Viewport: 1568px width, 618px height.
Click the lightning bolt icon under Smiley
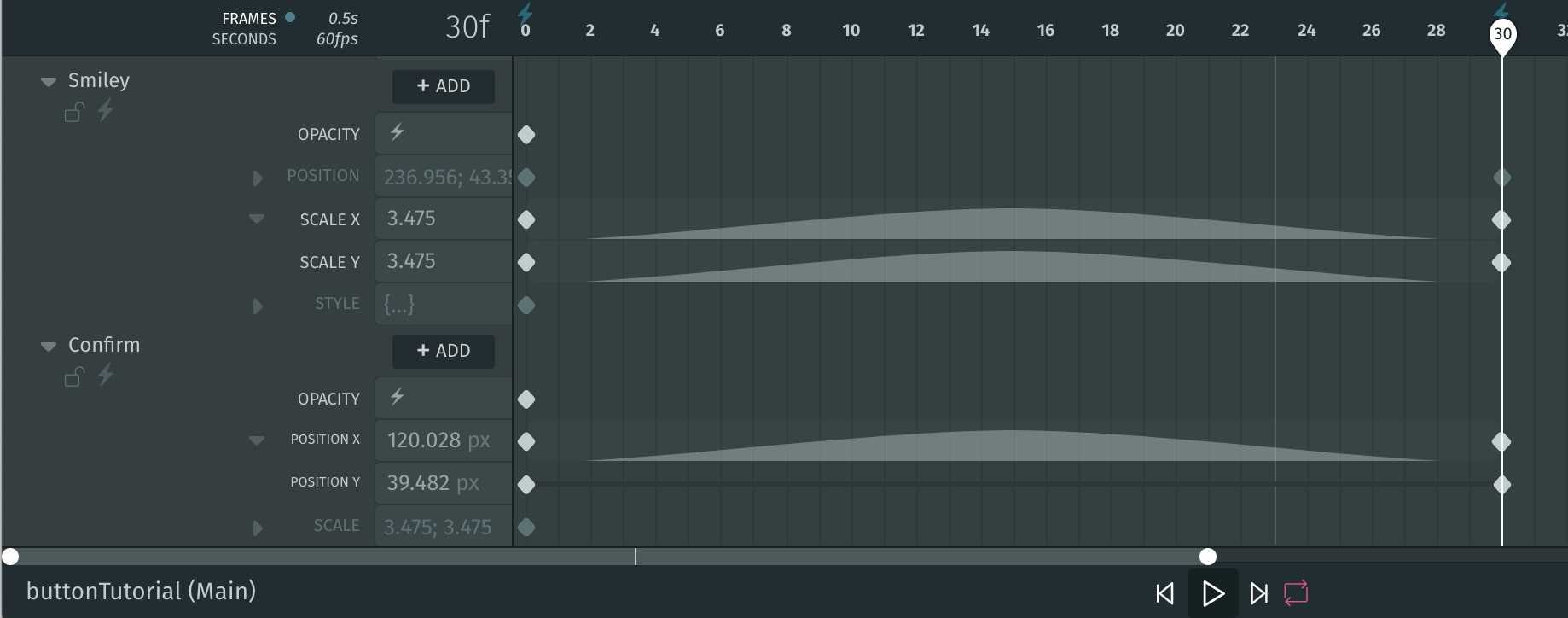[105, 110]
